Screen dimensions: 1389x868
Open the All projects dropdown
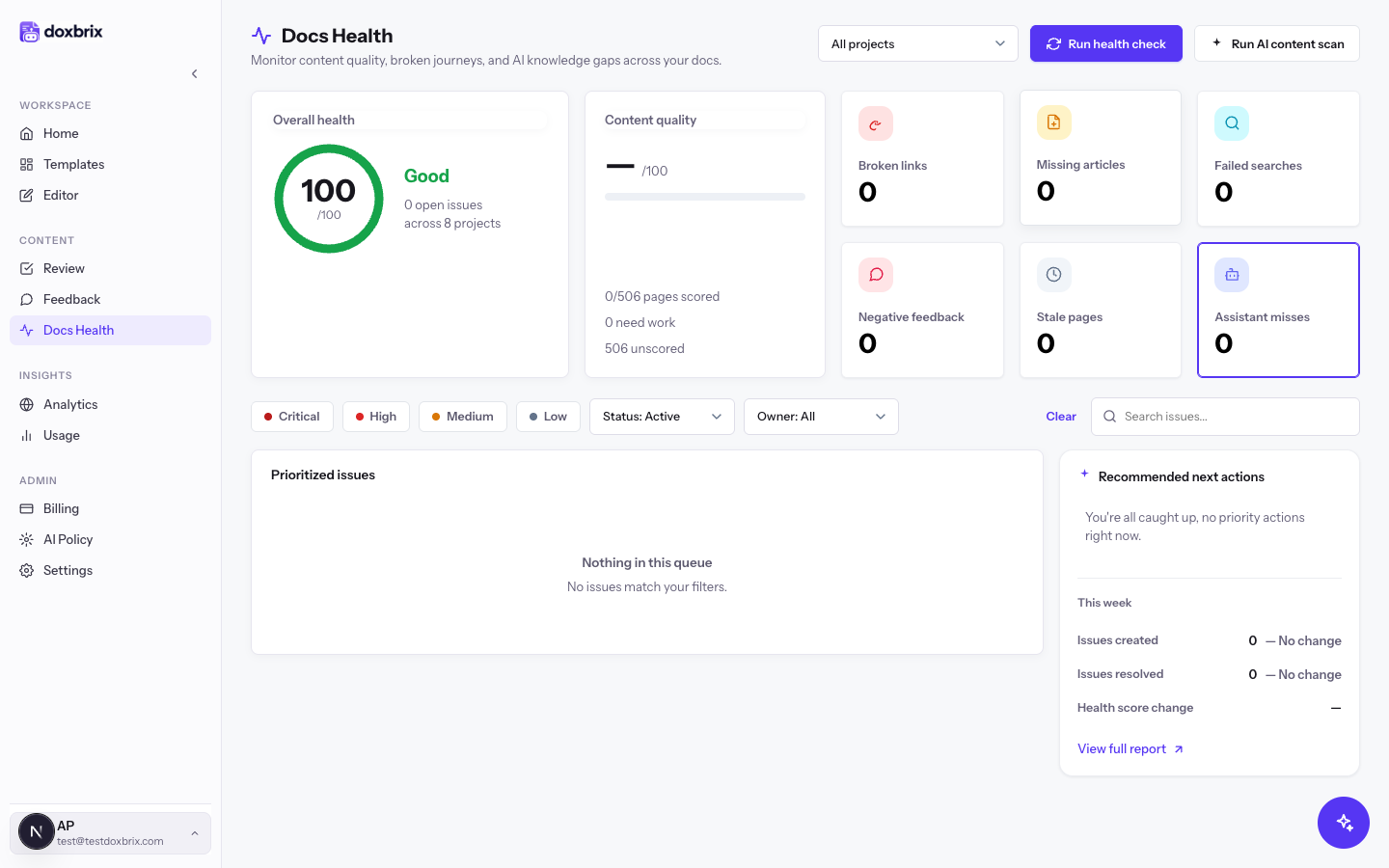coord(918,43)
